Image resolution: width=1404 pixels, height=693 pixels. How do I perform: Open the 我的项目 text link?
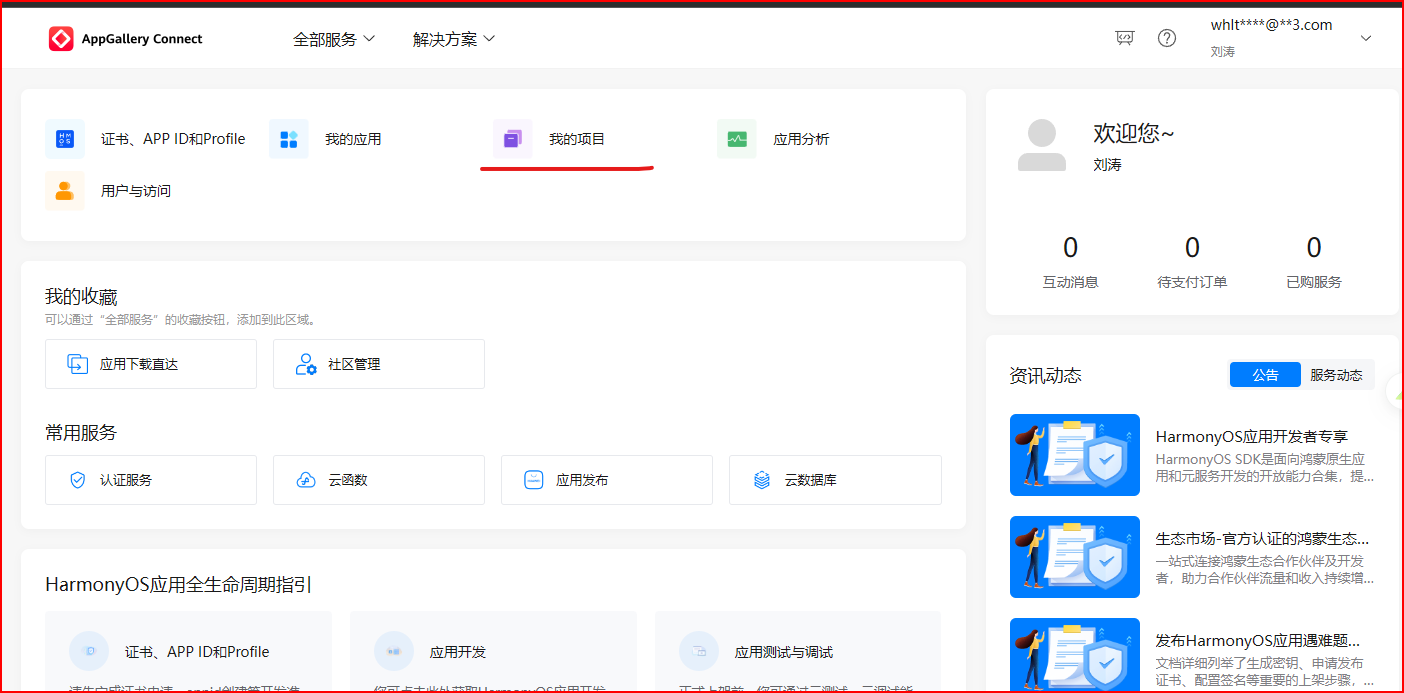(577, 139)
